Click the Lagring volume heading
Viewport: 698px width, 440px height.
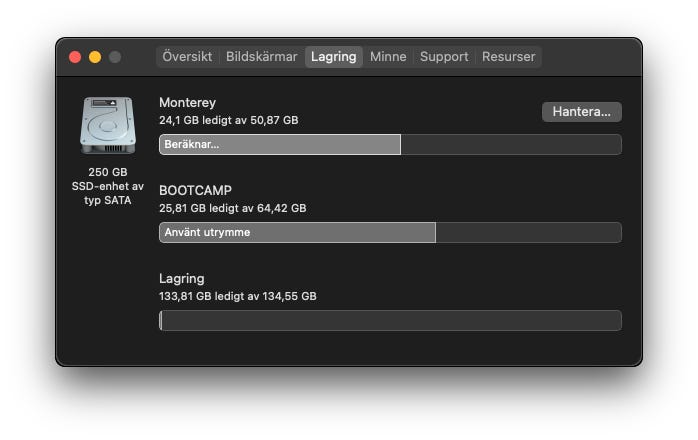(x=182, y=278)
